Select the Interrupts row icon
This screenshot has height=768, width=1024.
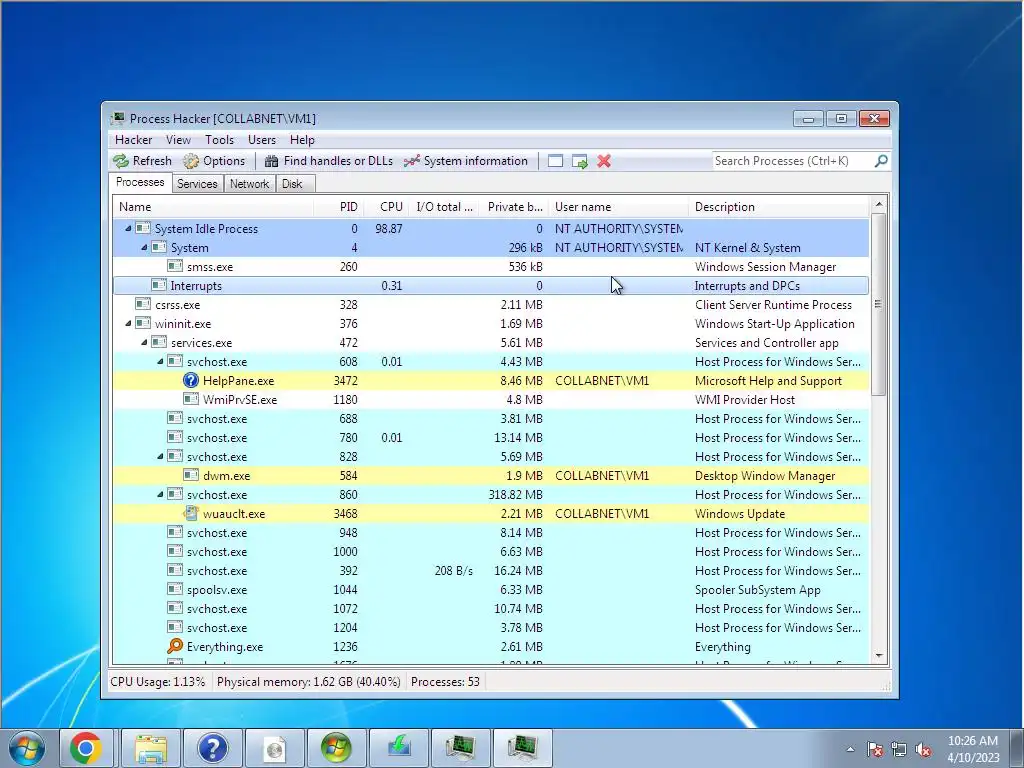point(159,285)
